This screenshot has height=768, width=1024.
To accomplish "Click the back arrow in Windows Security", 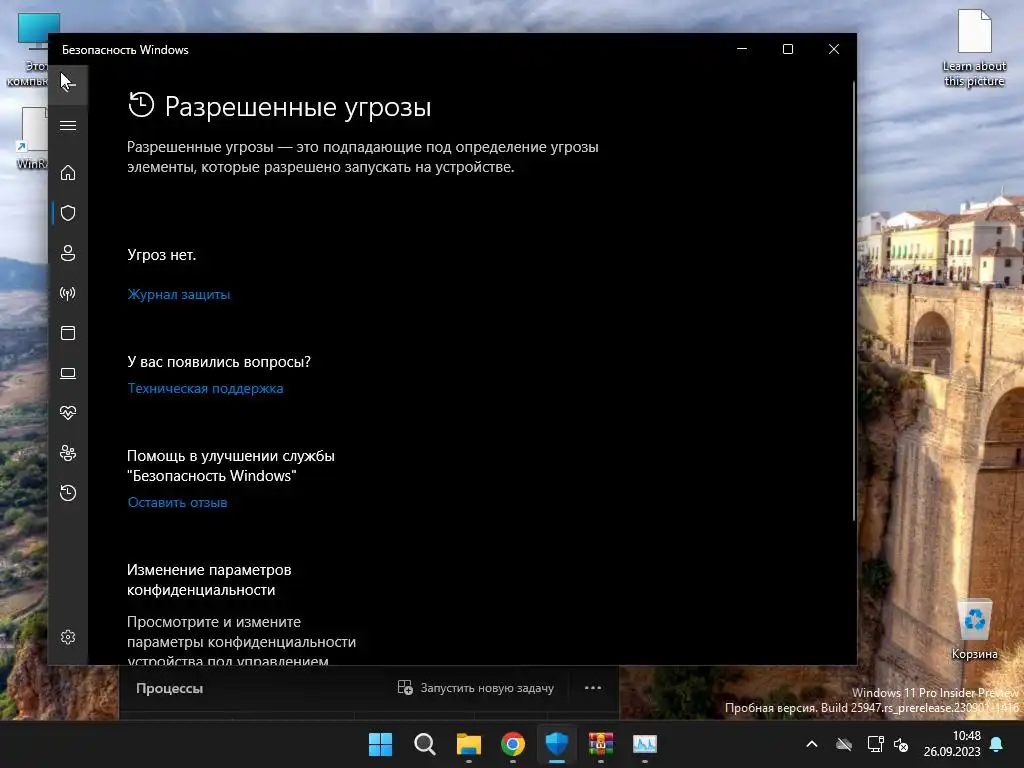I will pyautogui.click(x=68, y=85).
